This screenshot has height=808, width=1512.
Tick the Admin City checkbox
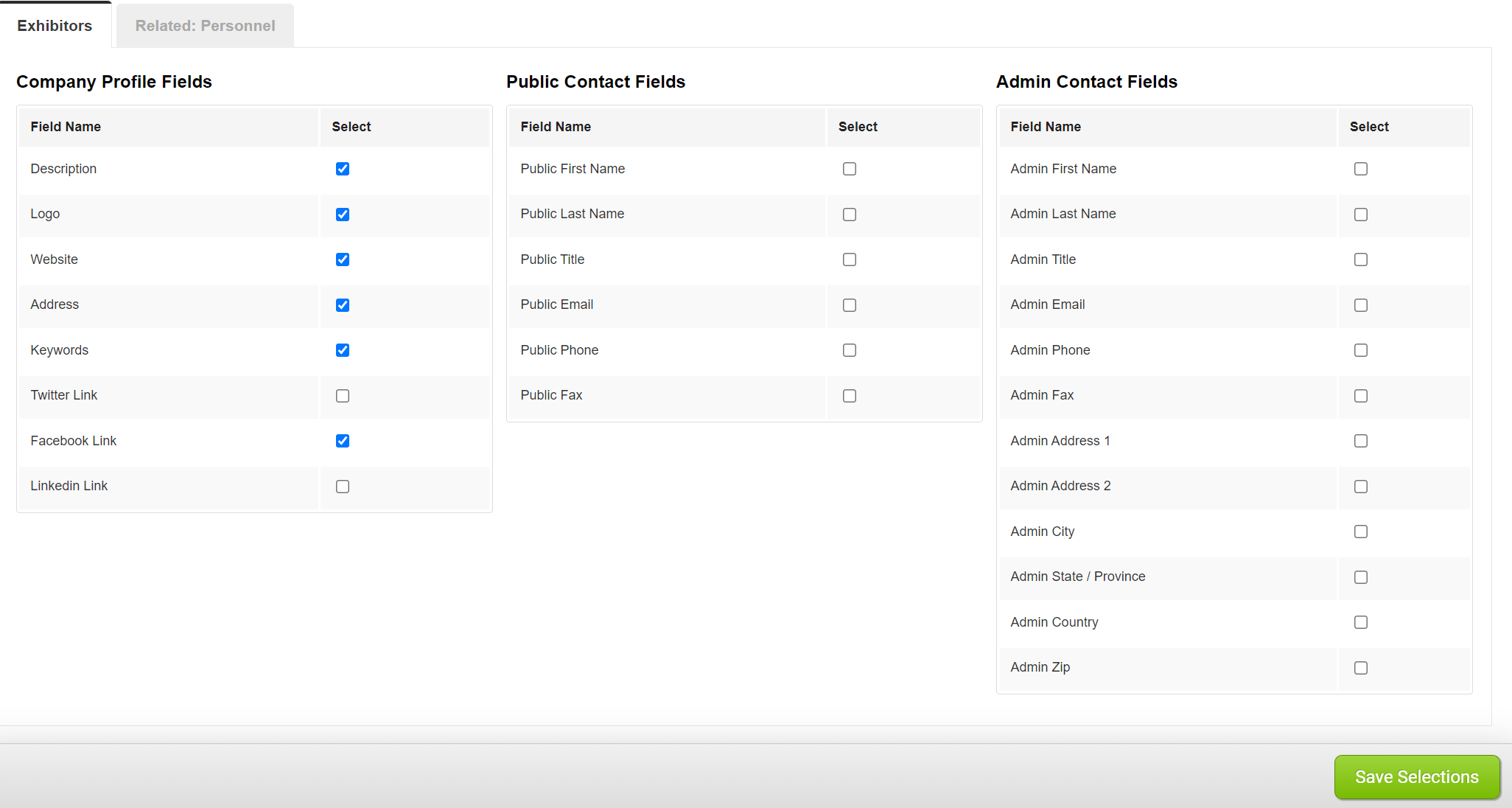pos(1361,532)
